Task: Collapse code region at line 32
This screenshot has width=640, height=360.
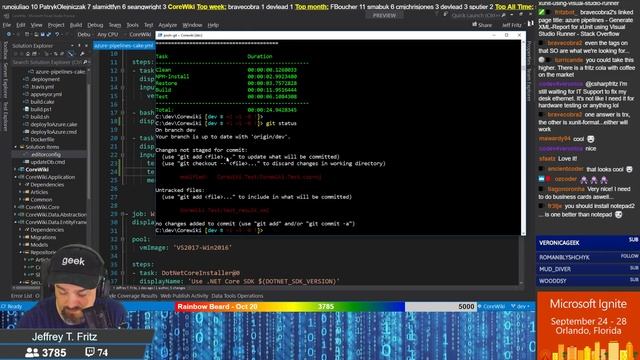Action: [x=122, y=239]
